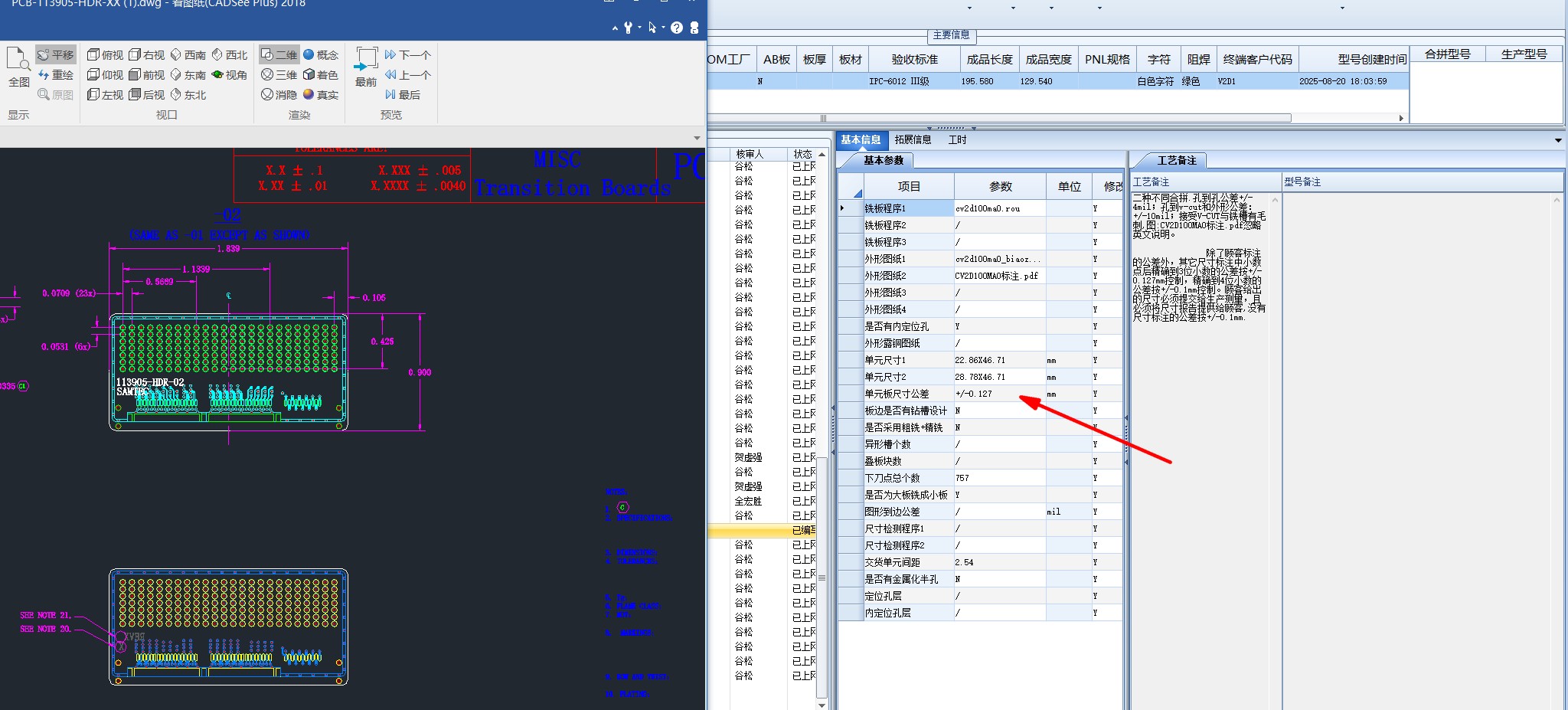Select the 后视 back view
The width and height of the screenshot is (1568, 710).
tap(146, 95)
